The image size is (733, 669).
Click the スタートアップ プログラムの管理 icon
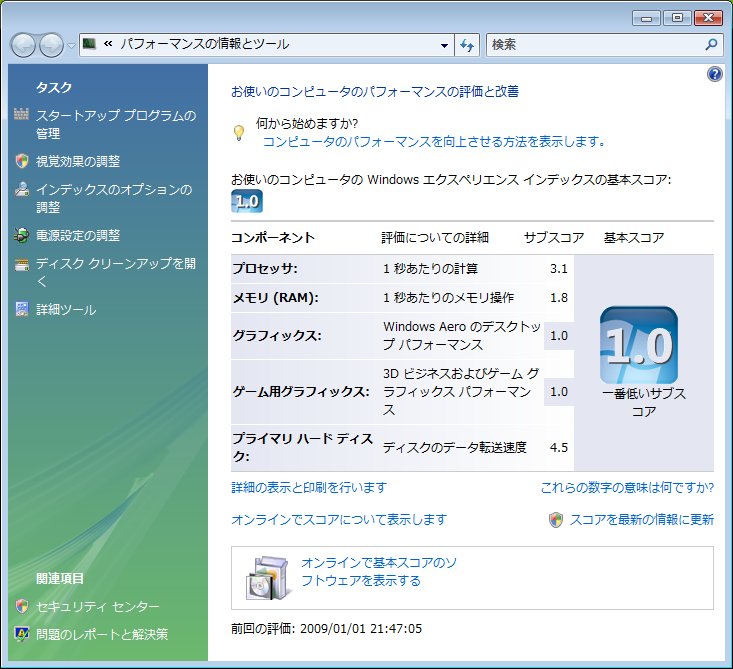pyautogui.click(x=22, y=114)
